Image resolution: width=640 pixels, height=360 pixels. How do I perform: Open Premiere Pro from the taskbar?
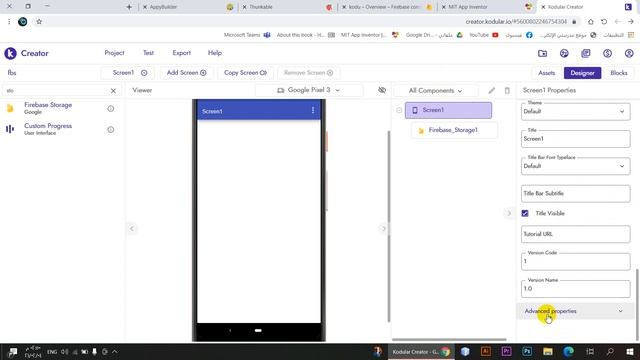click(507, 351)
